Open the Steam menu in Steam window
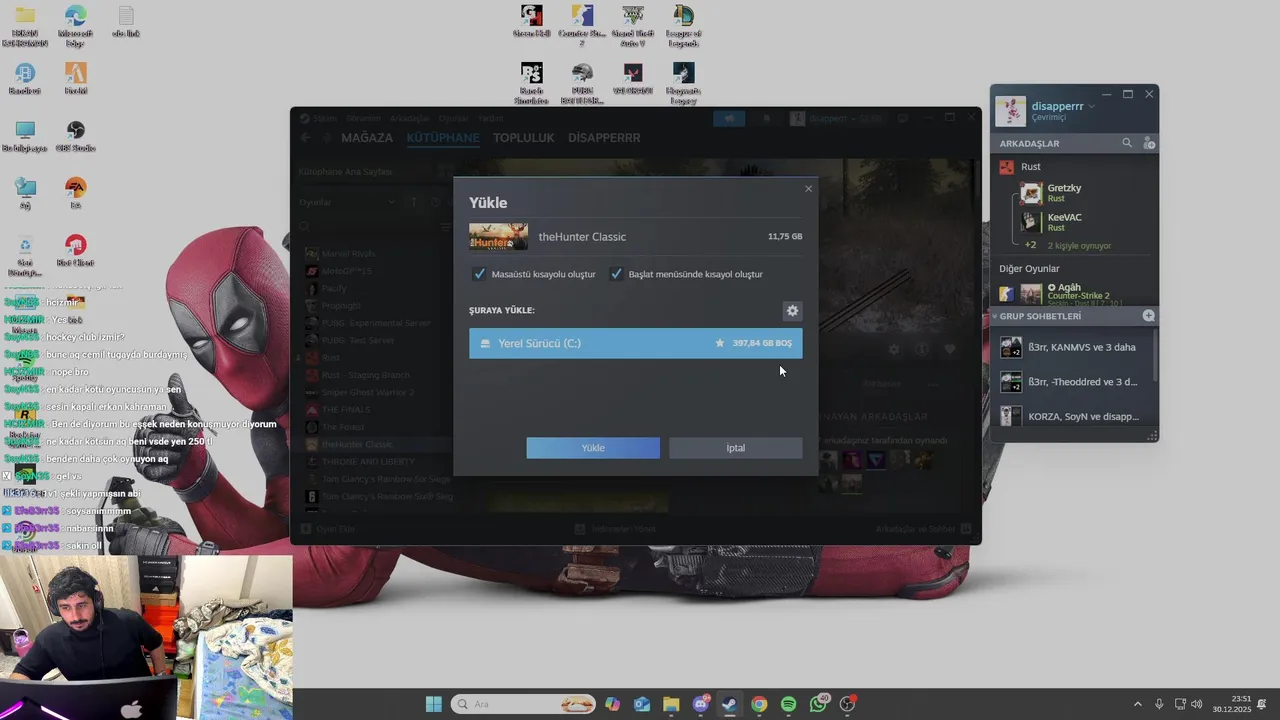Screen dimensions: 1280x720 [325, 118]
